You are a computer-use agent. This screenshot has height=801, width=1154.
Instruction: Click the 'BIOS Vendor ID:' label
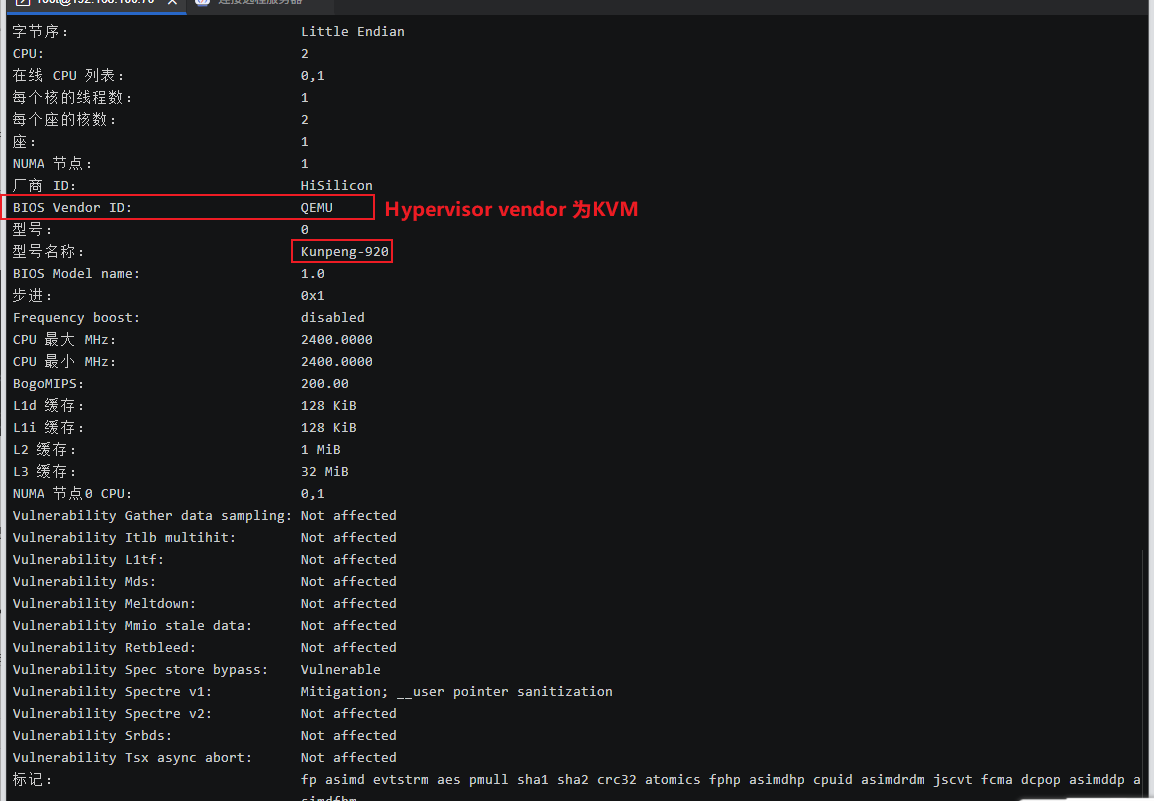[x=72, y=208]
